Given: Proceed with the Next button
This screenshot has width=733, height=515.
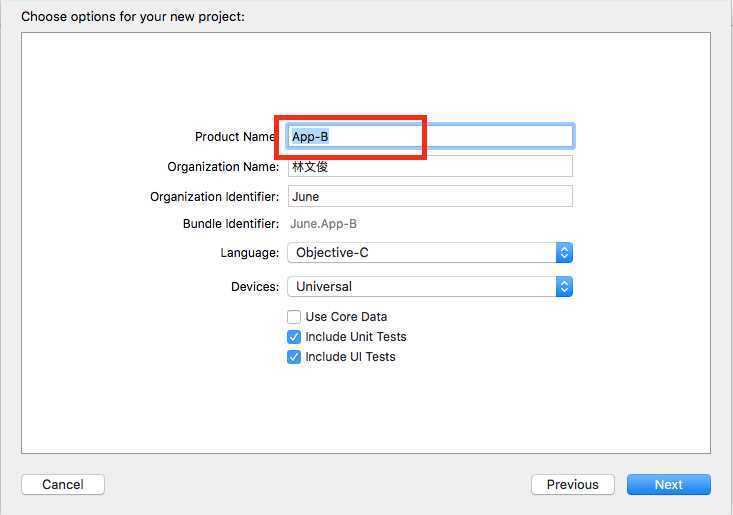Looking at the screenshot, I should 668,484.
